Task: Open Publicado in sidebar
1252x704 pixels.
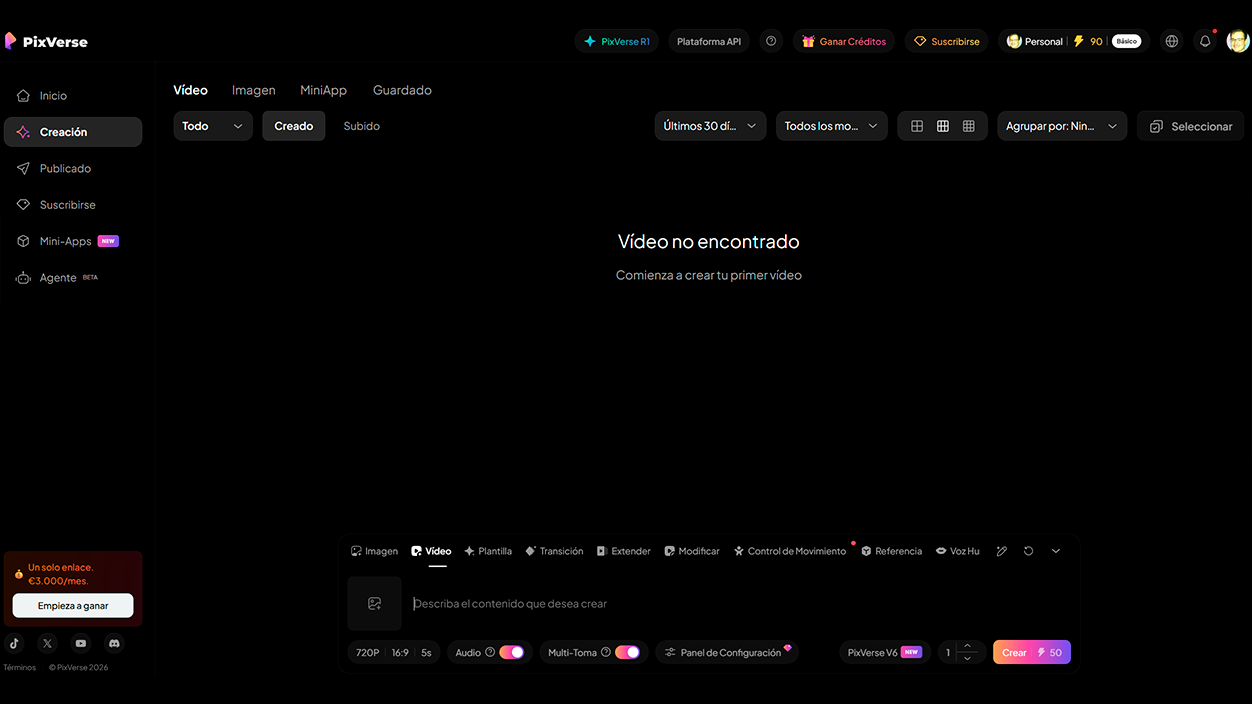Action: click(73, 168)
